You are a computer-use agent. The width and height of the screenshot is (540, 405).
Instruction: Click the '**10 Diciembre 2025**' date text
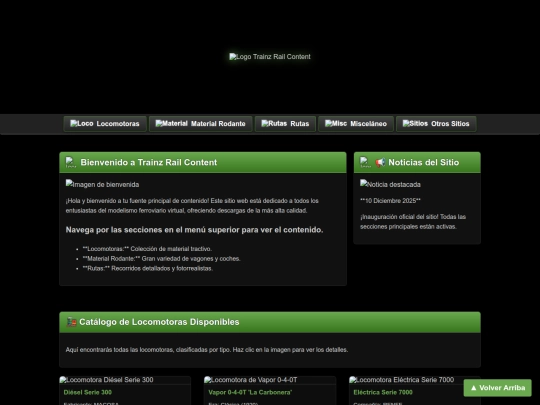[x=390, y=201]
